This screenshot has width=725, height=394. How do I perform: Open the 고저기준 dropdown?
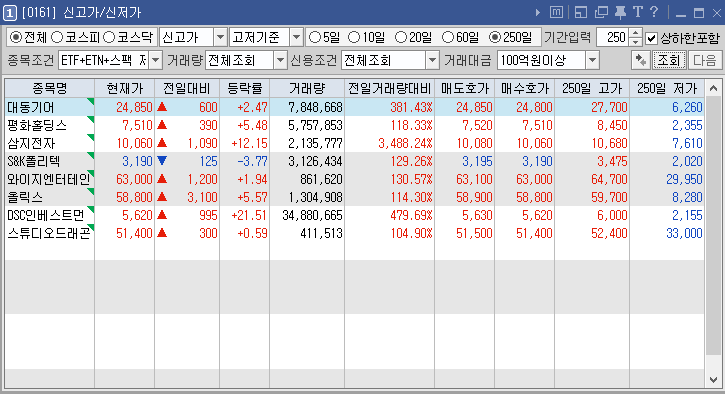[x=296, y=37]
